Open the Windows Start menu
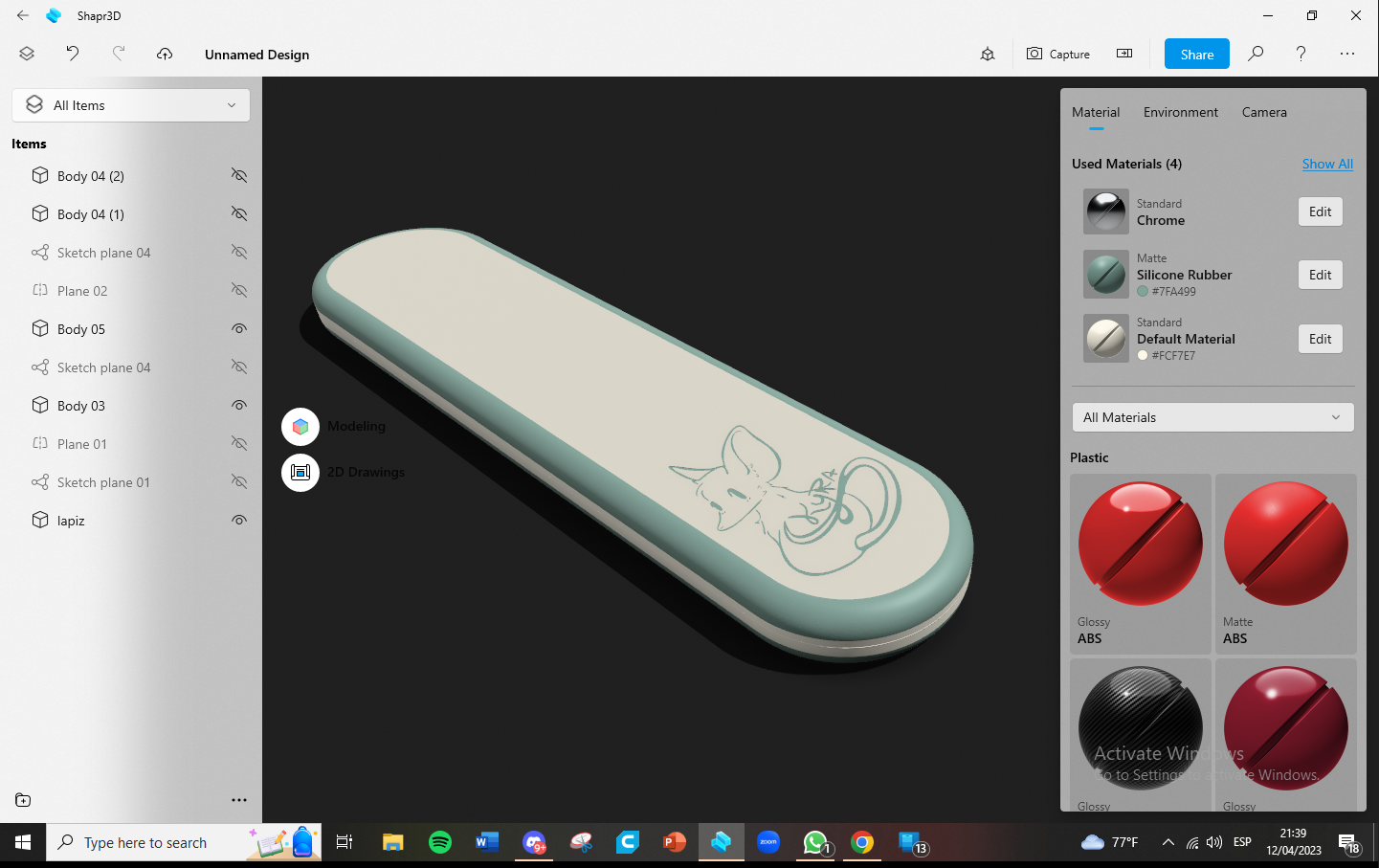The height and width of the screenshot is (868, 1379). [23, 842]
